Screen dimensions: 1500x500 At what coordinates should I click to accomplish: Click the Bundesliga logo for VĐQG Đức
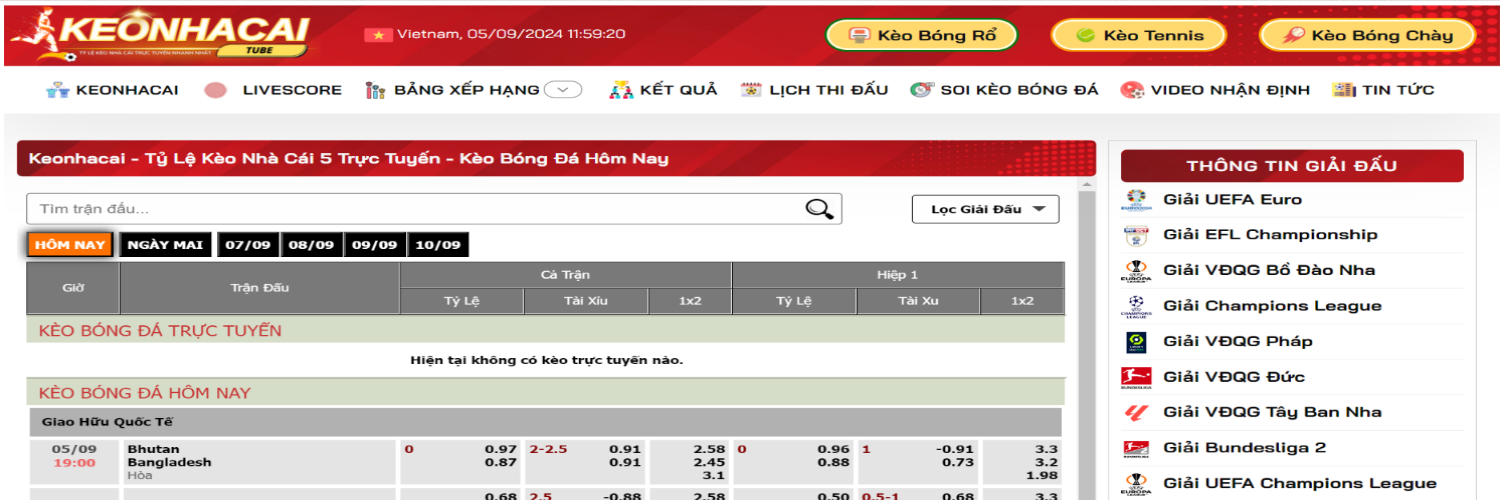pos(1137,377)
